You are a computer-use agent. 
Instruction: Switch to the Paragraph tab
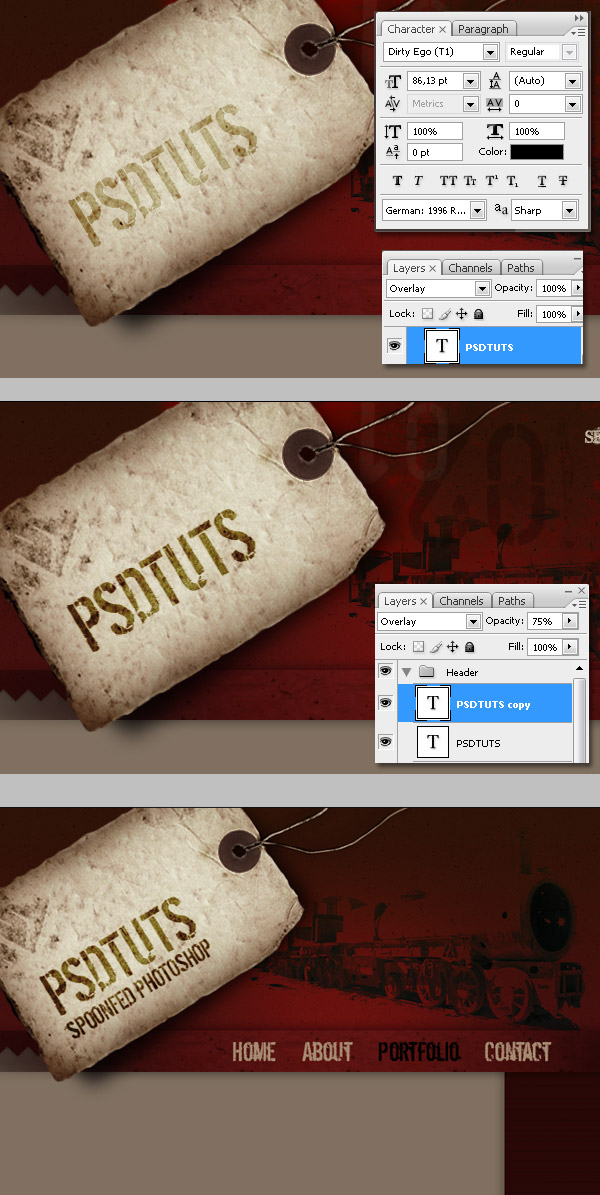coord(483,29)
